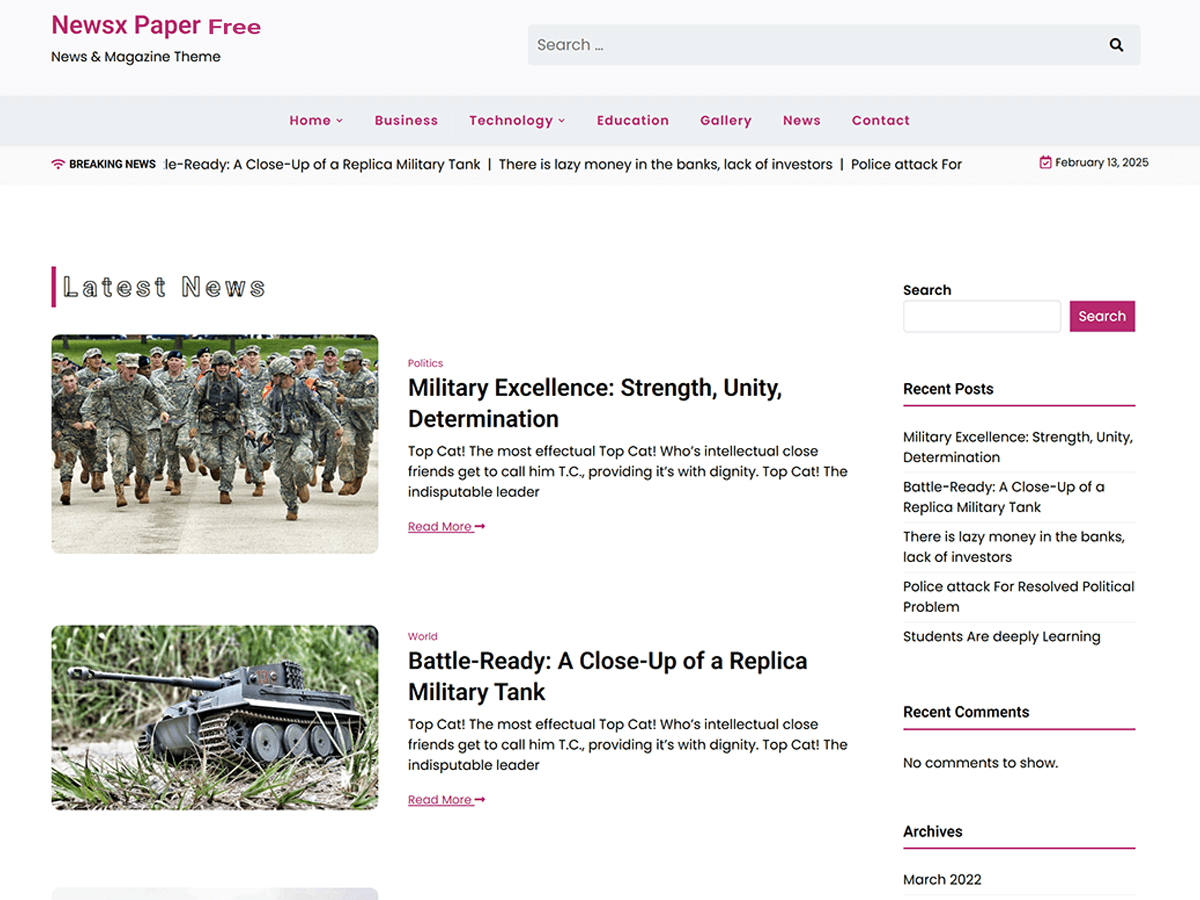Click the Politics category label
Viewport: 1200px width, 900px height.
click(x=425, y=363)
